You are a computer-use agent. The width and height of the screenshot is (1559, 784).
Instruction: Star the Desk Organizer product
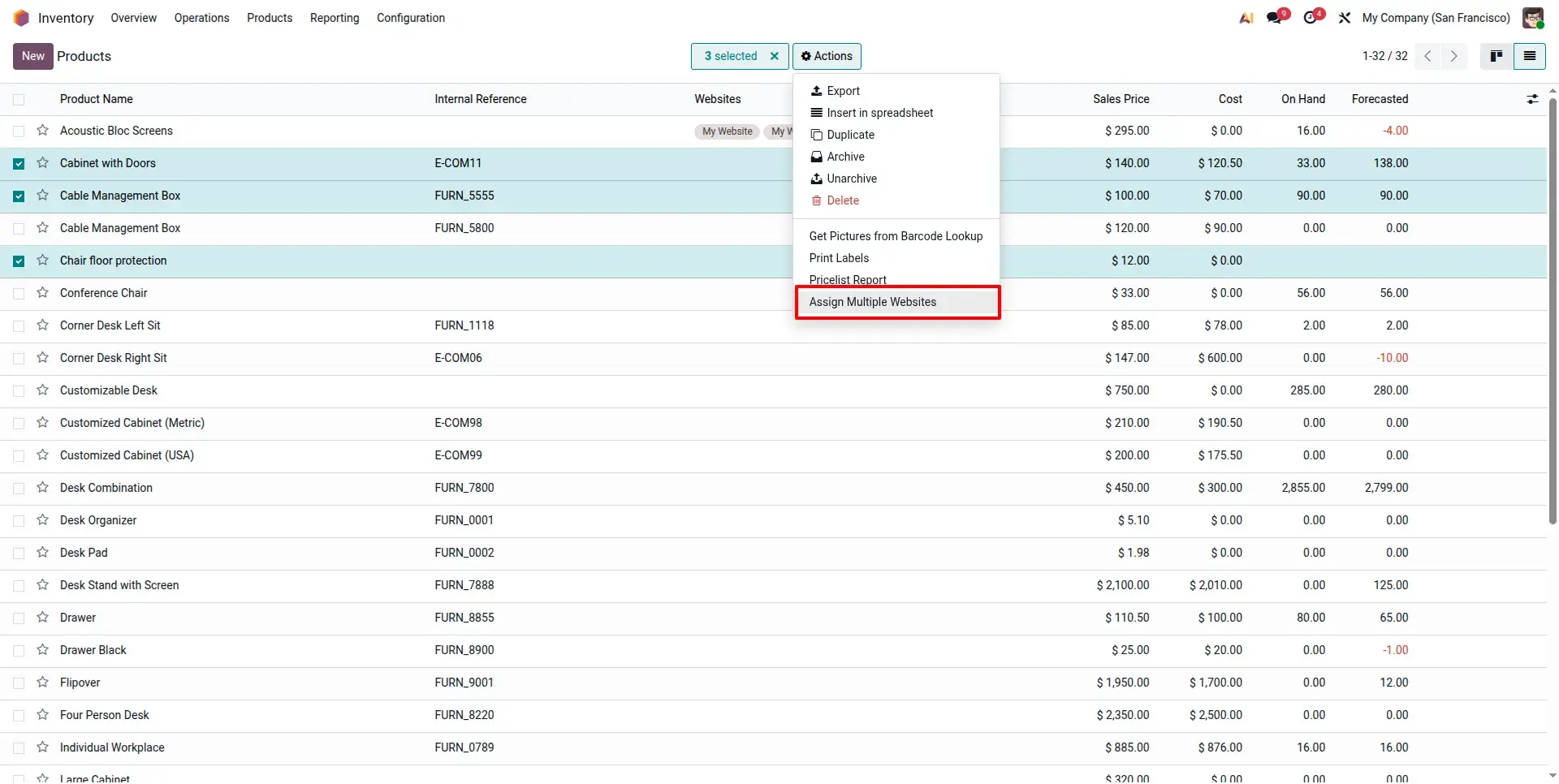[43, 520]
